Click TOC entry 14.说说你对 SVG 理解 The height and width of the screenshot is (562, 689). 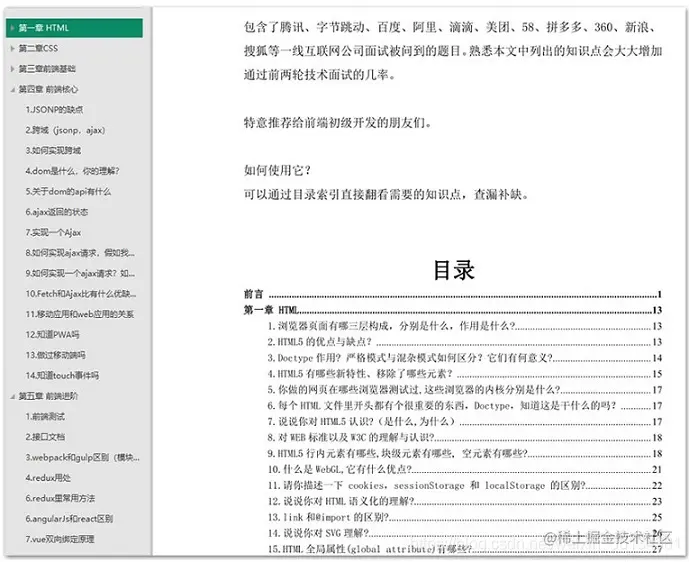(465, 533)
